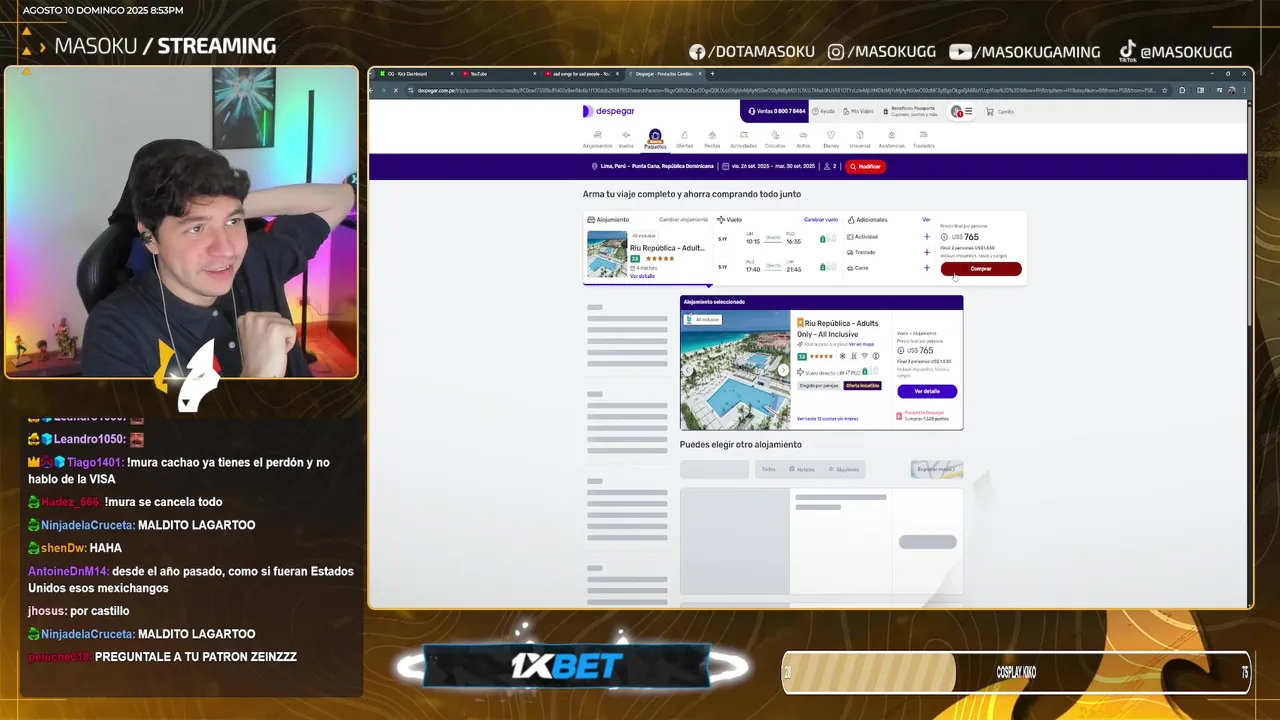
Task: Add Carro with its plus icon
Action: (x=927, y=268)
